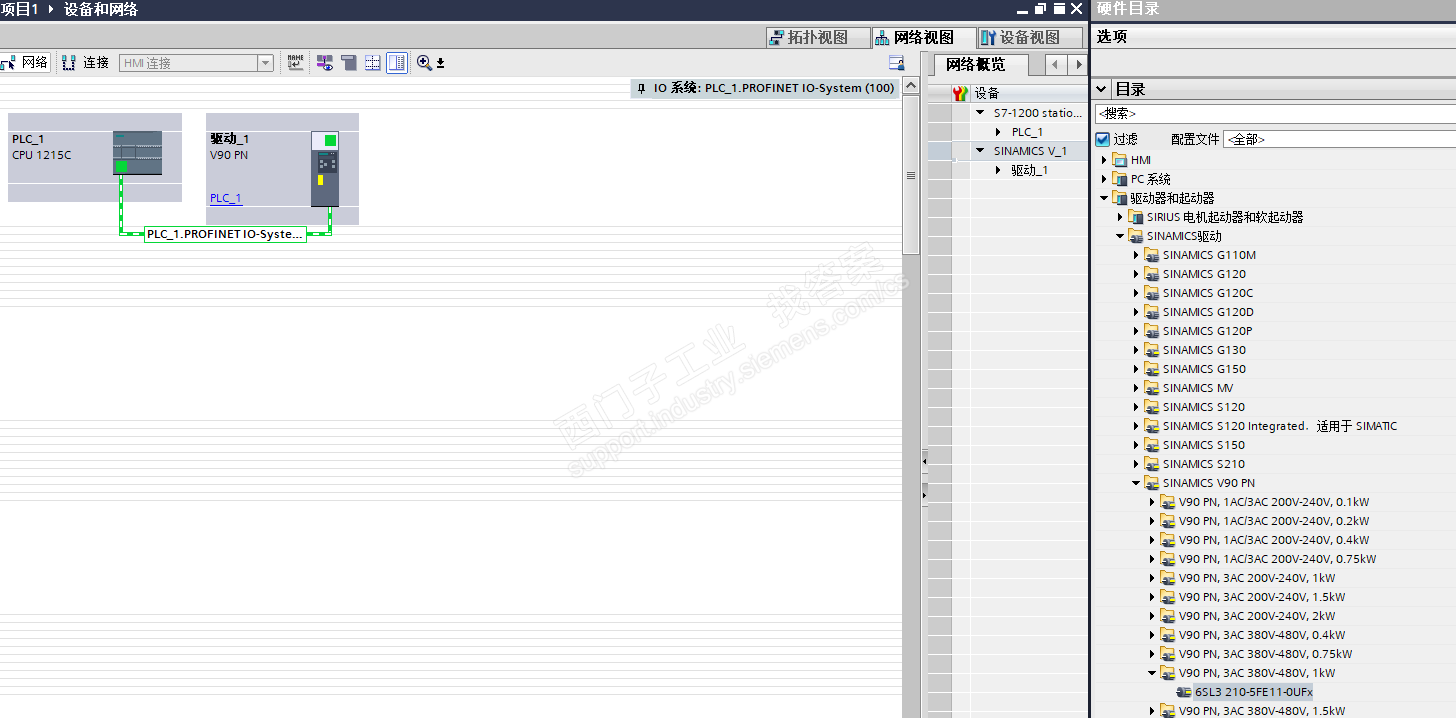1456x718 pixels.
Task: Collapse the 驱动器和起动器 folder
Action: click(1105, 198)
